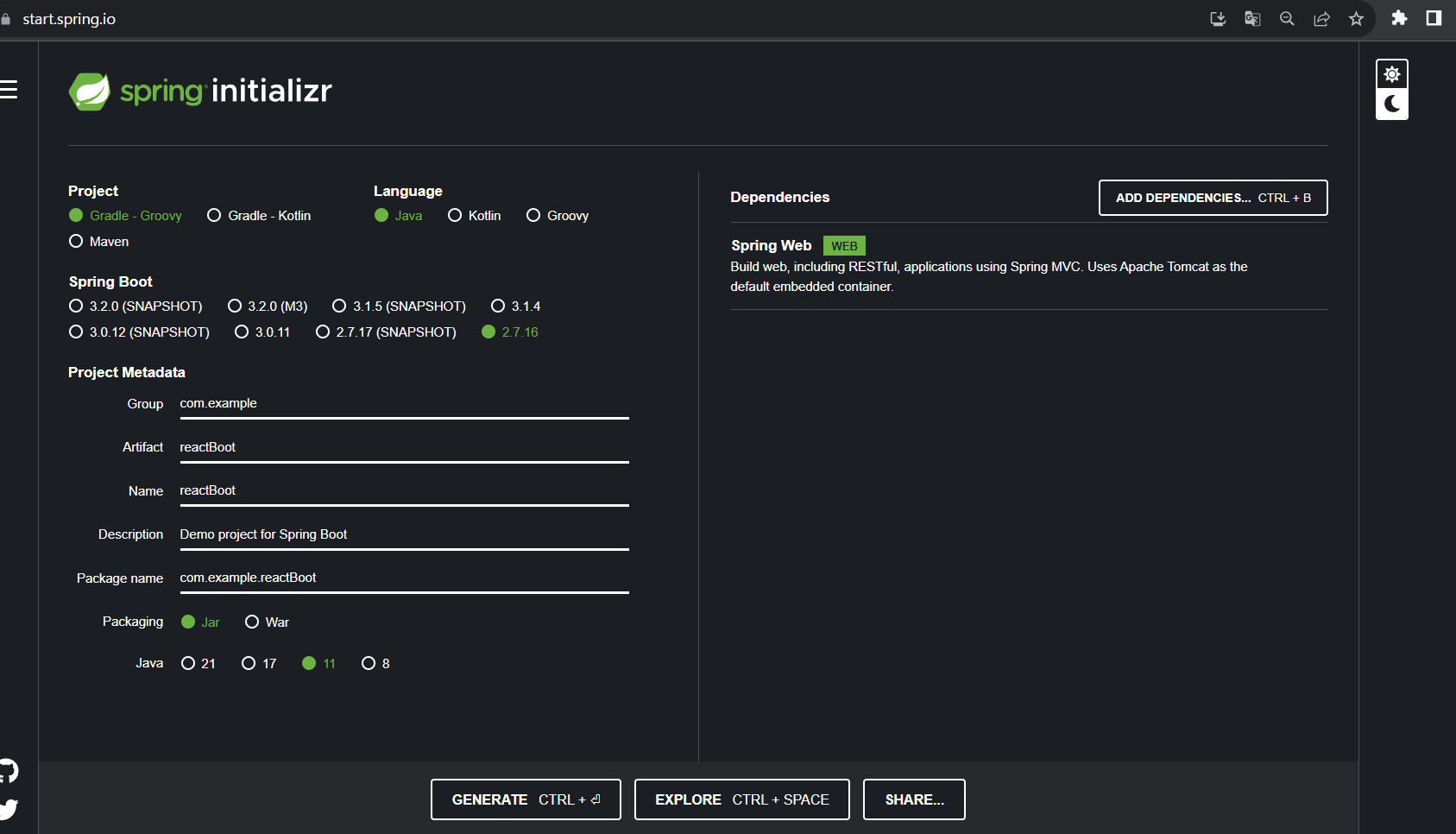Click the Artifact input field
Screen dimensions: 1456x834
click(x=404, y=448)
